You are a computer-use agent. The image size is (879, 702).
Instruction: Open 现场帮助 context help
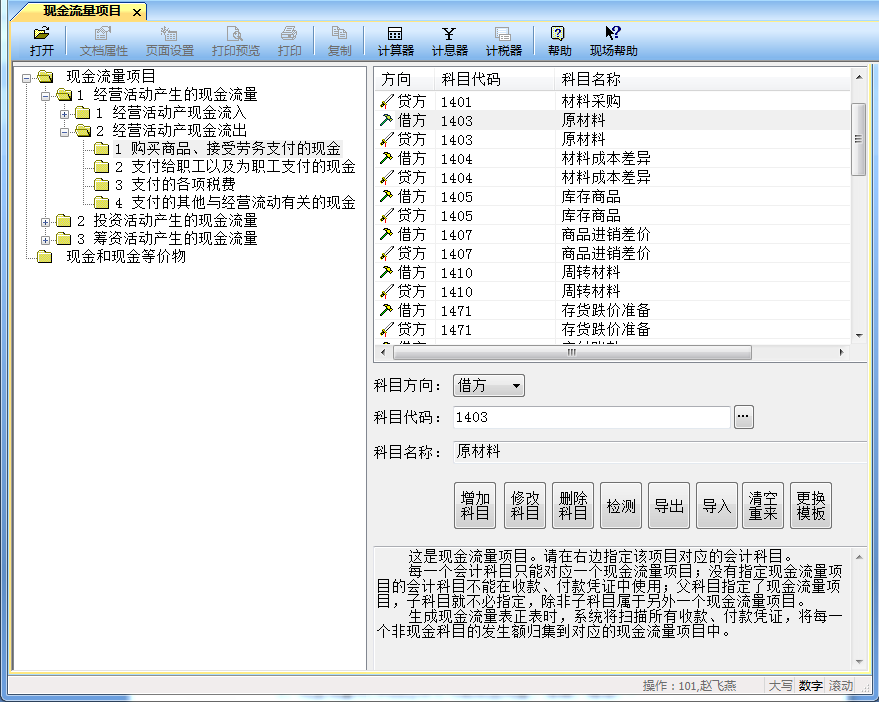pos(613,41)
